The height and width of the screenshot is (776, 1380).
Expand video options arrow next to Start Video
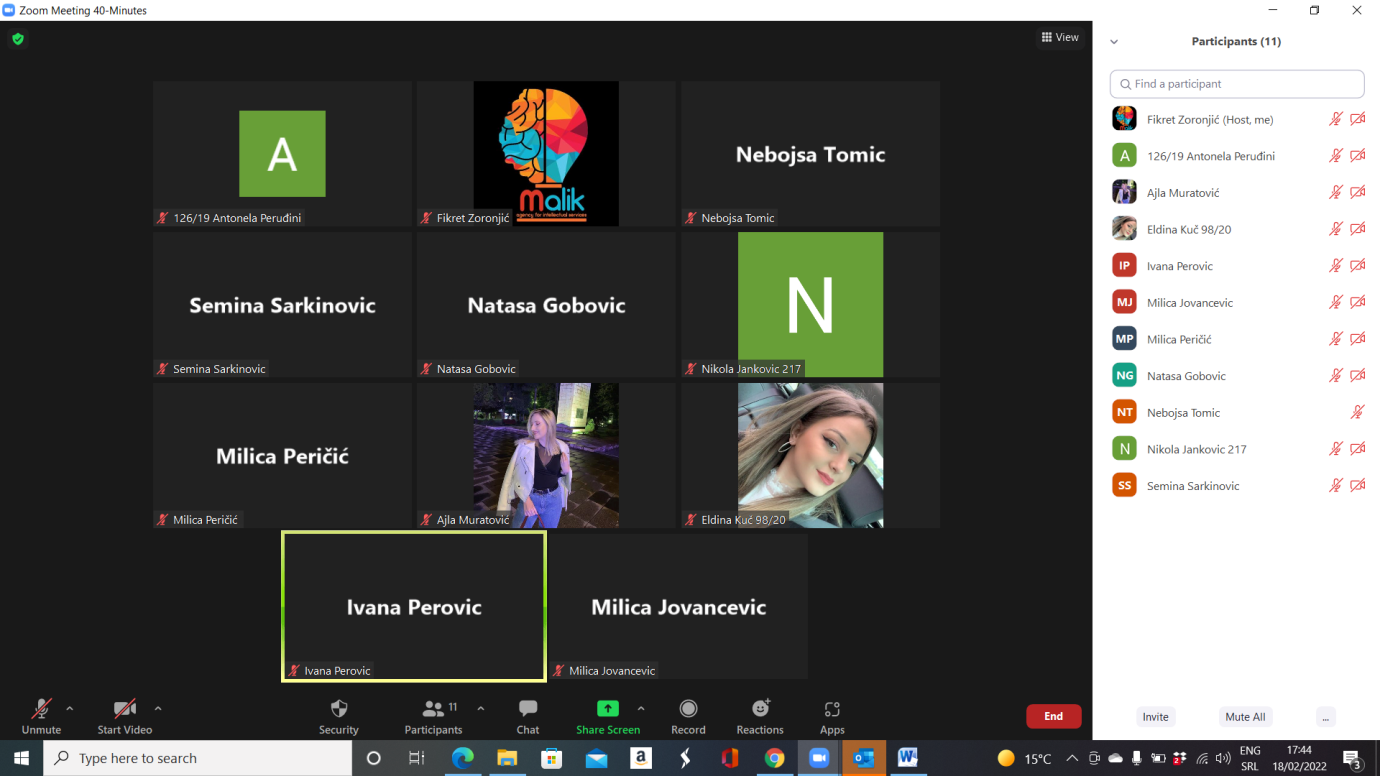tap(158, 709)
